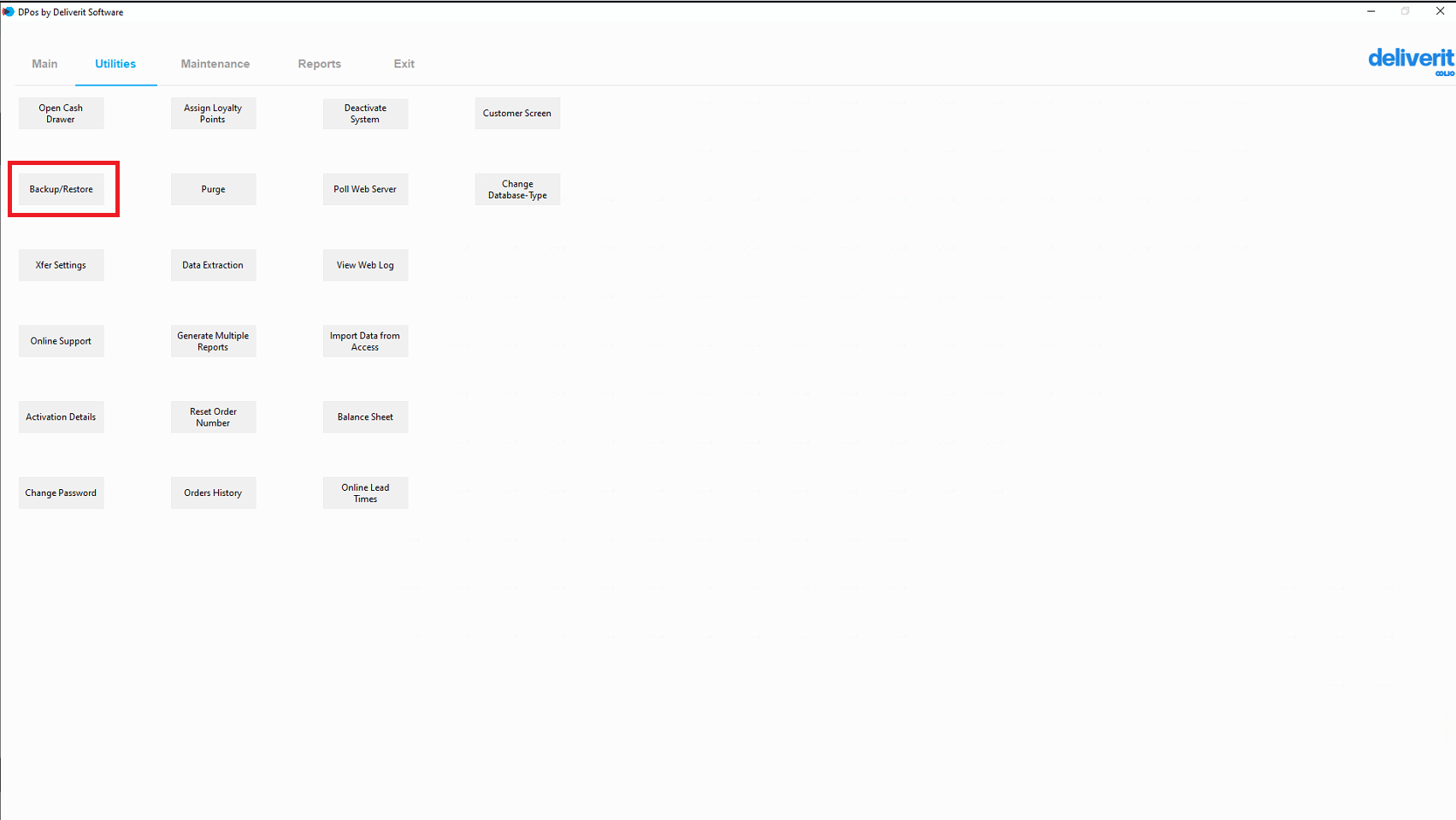Click the Xfer Settings button
Viewport: 1456px width, 820px height.
62,265
